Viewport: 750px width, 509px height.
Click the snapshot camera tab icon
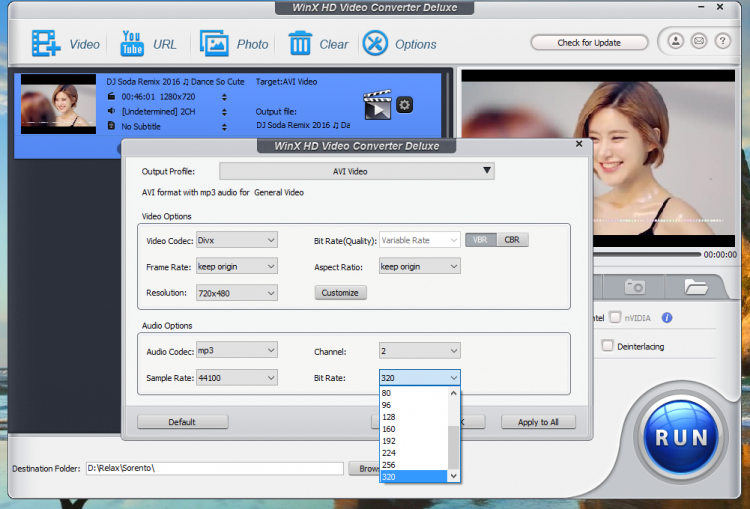click(635, 287)
